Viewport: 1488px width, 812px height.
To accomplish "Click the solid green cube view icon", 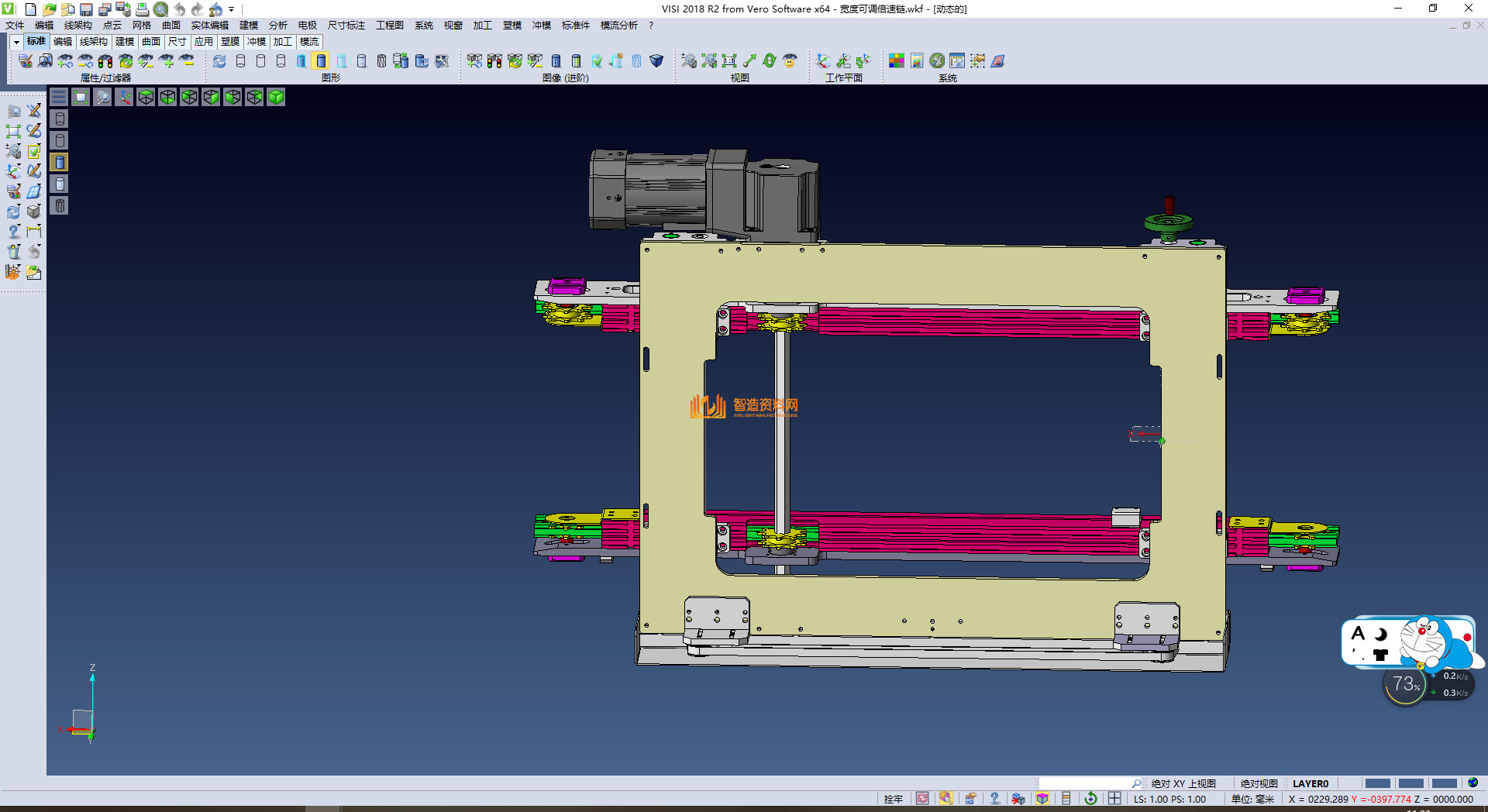I will point(276,97).
